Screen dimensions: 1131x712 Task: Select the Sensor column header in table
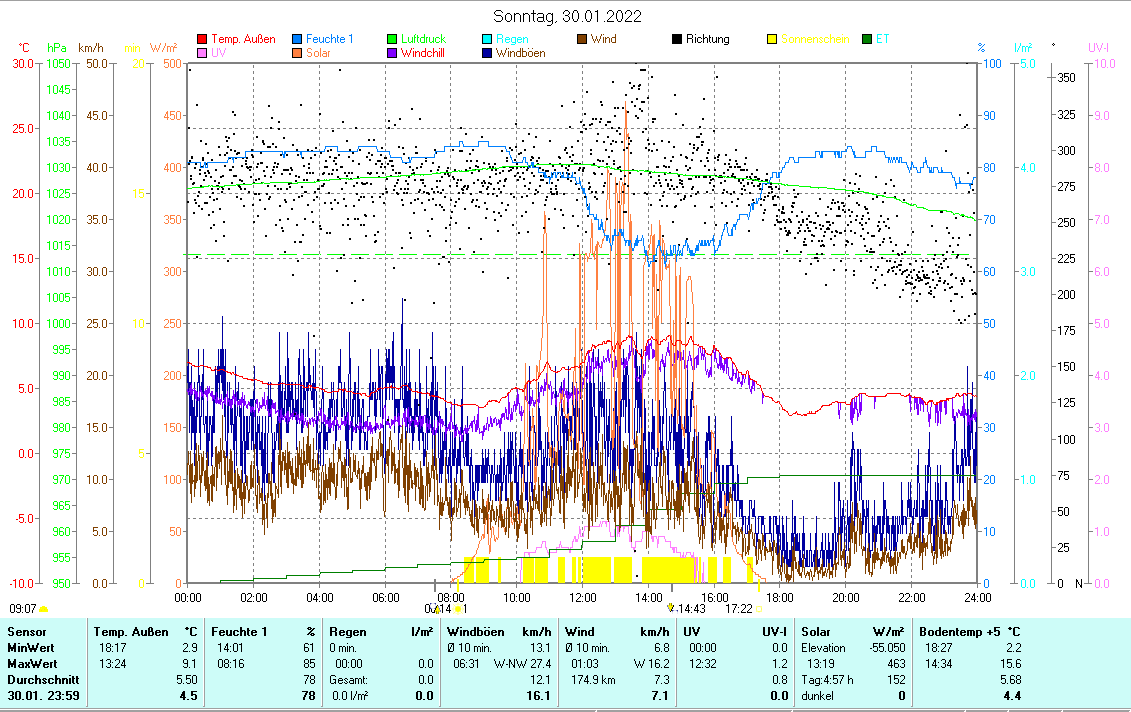(x=26, y=632)
